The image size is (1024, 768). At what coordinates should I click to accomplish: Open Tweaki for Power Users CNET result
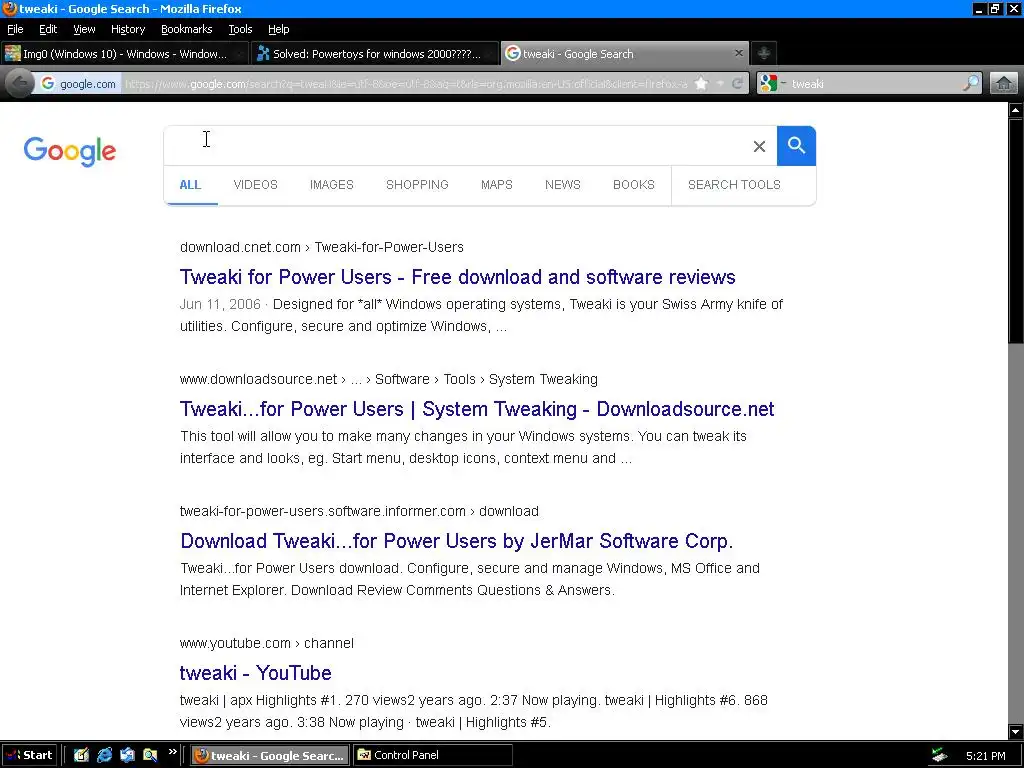click(458, 277)
